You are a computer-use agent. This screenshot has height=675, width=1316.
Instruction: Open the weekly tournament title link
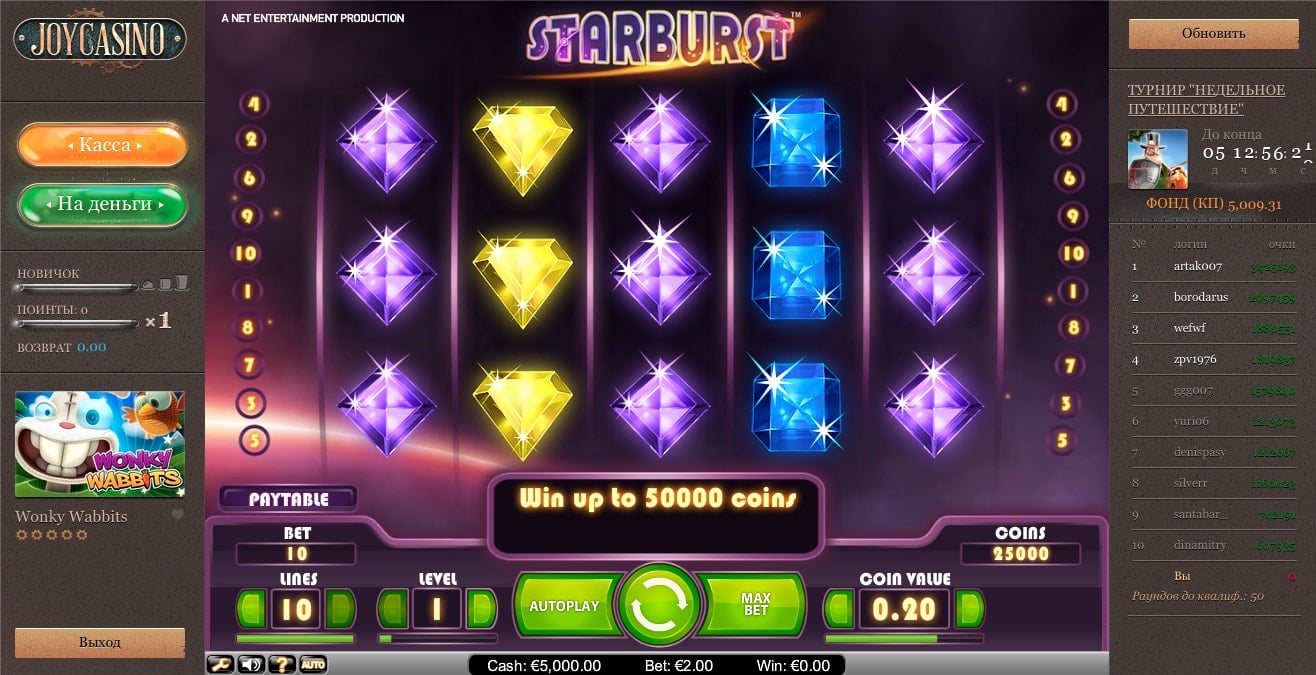pyautogui.click(x=1207, y=98)
